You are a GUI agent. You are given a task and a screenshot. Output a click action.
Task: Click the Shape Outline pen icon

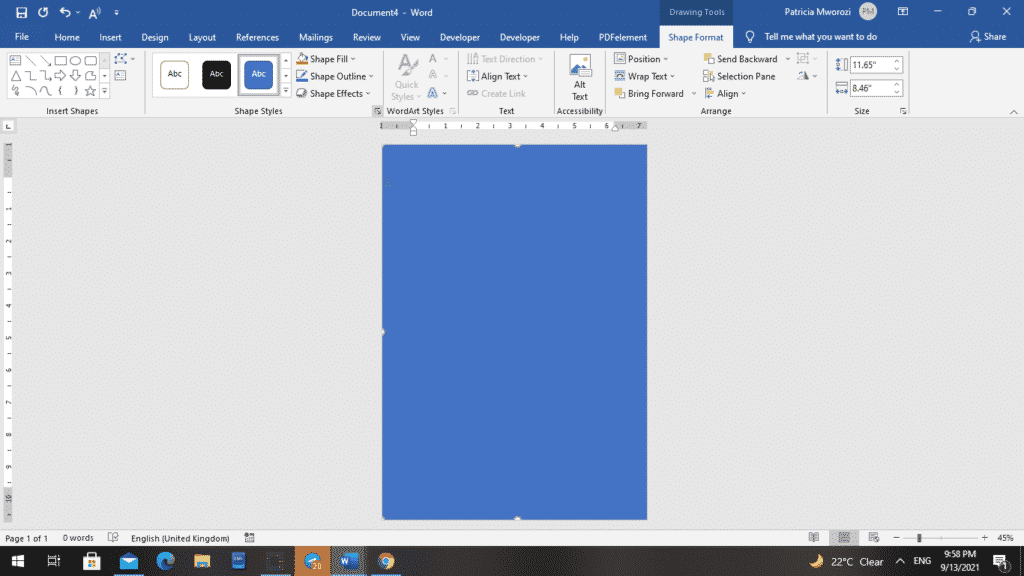(x=302, y=76)
